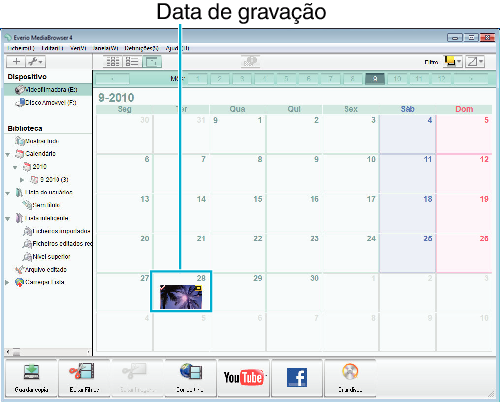Open the wrench tools dropdown
The image size is (500, 402).
35,62
